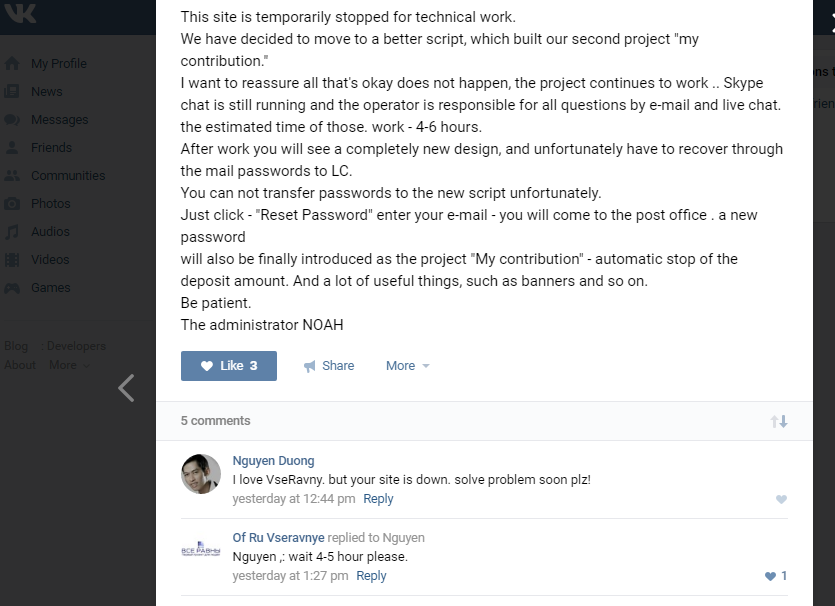Go to previous post with left arrow

(126, 388)
